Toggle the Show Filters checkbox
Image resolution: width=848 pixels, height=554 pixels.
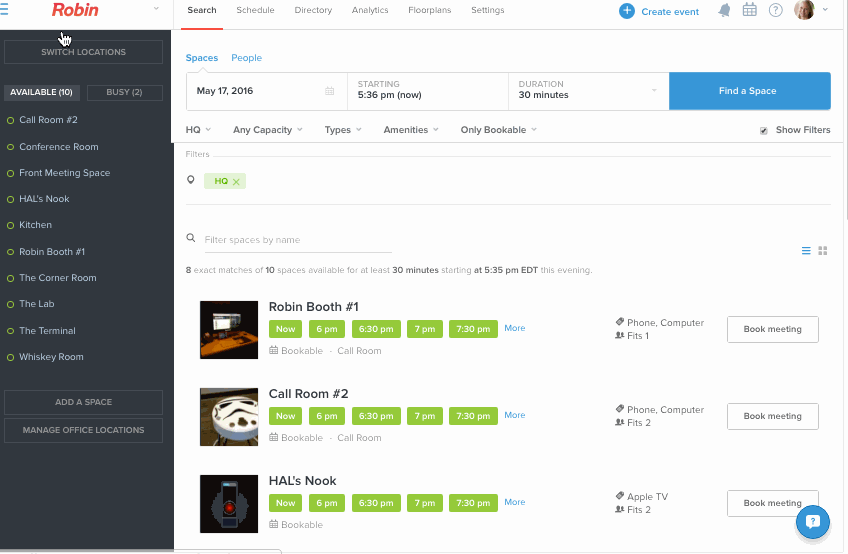click(x=764, y=130)
